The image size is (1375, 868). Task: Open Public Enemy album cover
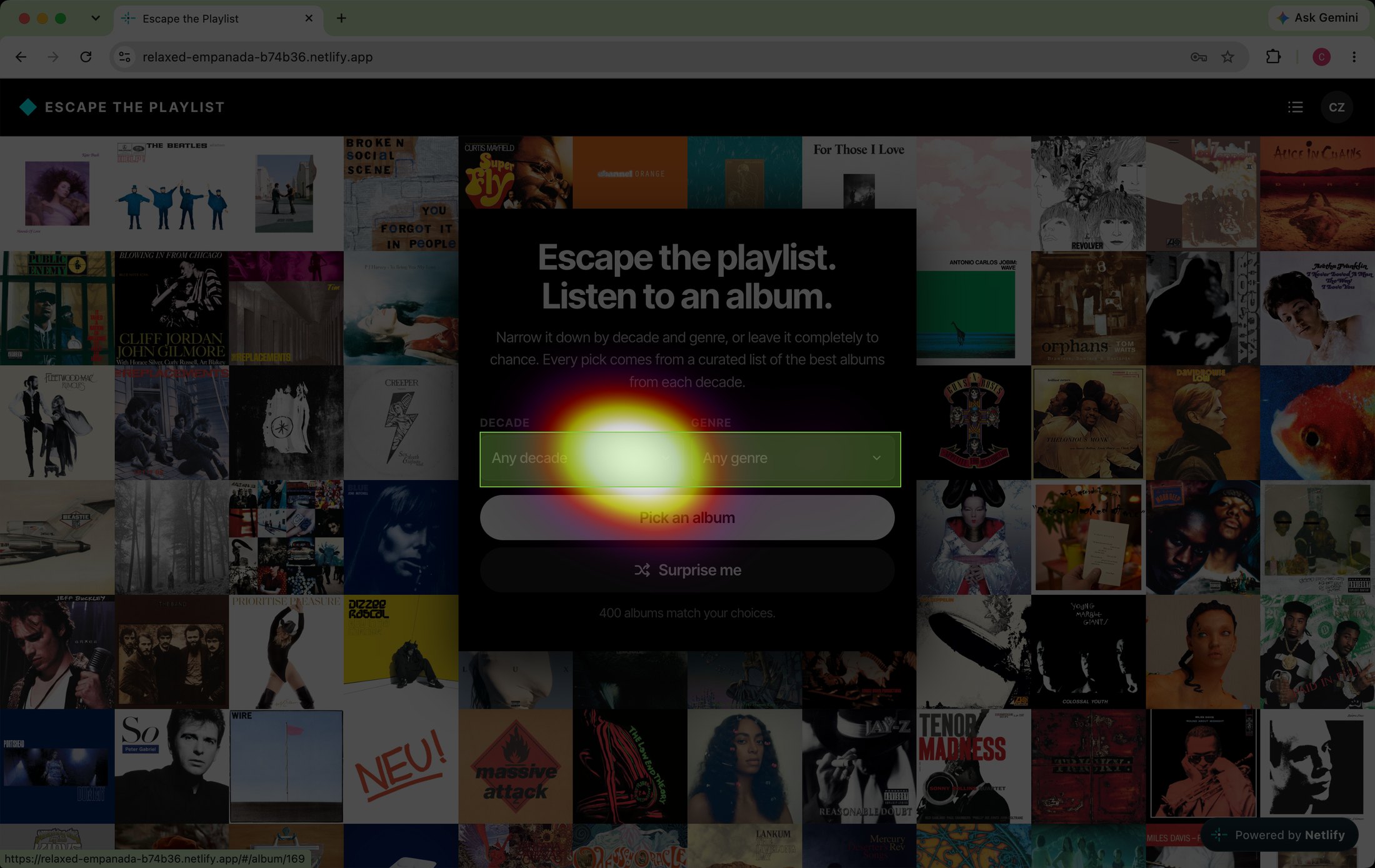[57, 308]
